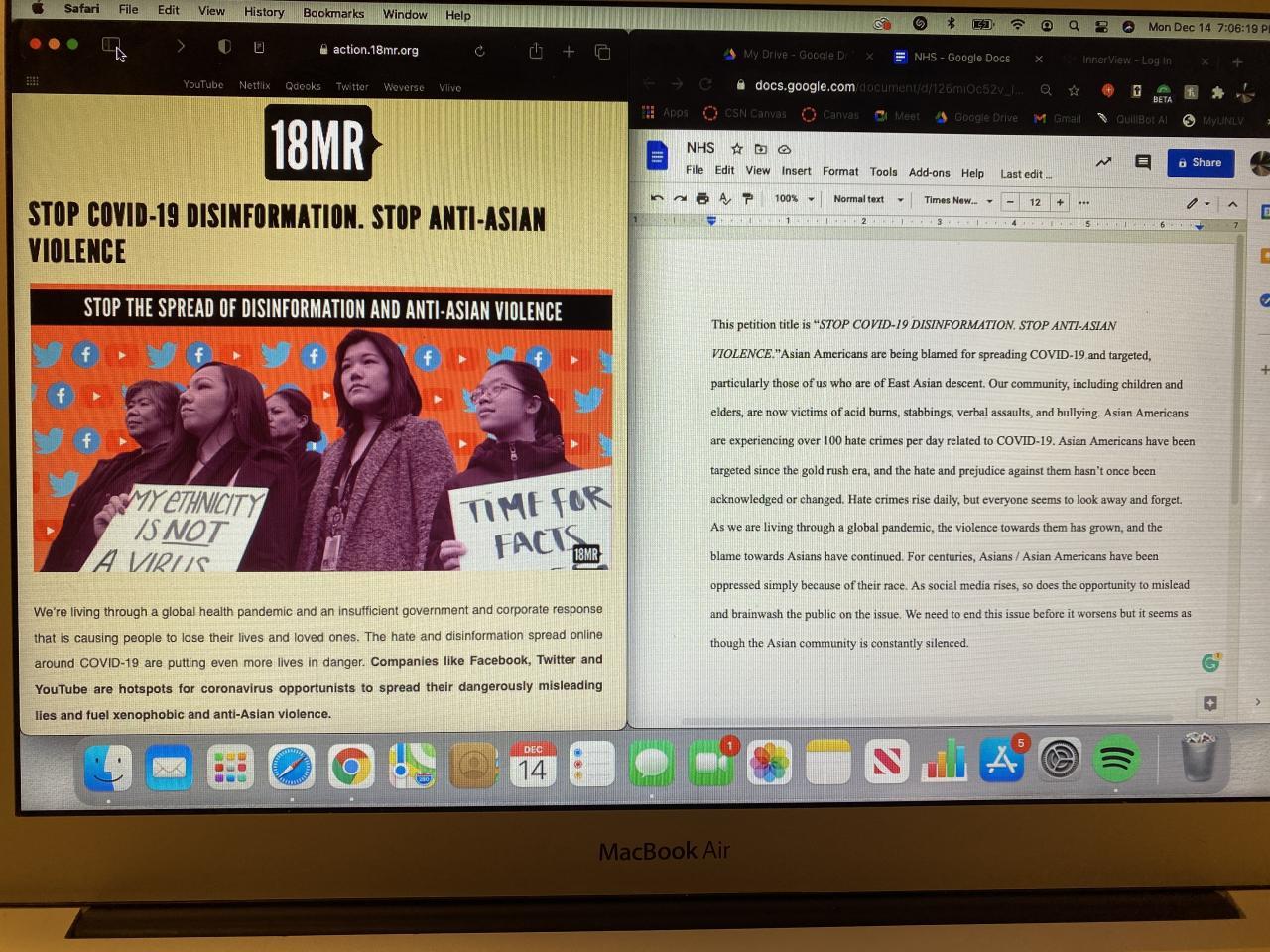Viewport: 1270px width, 952px height.
Task: Open Wi-Fi status in the menu bar
Action: pyautogui.click(x=1017, y=25)
